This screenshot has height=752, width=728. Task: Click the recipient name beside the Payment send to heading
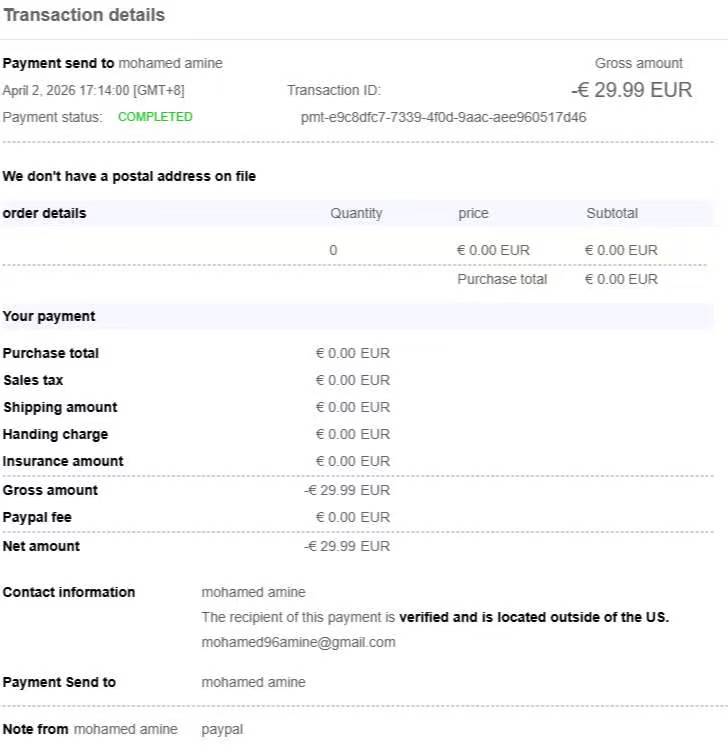171,63
